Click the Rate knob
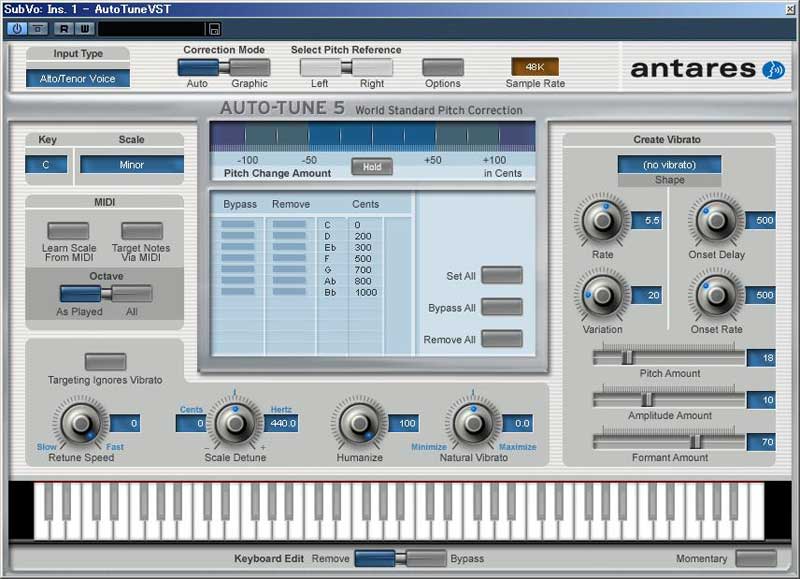The width and height of the screenshot is (800, 579). tap(603, 220)
